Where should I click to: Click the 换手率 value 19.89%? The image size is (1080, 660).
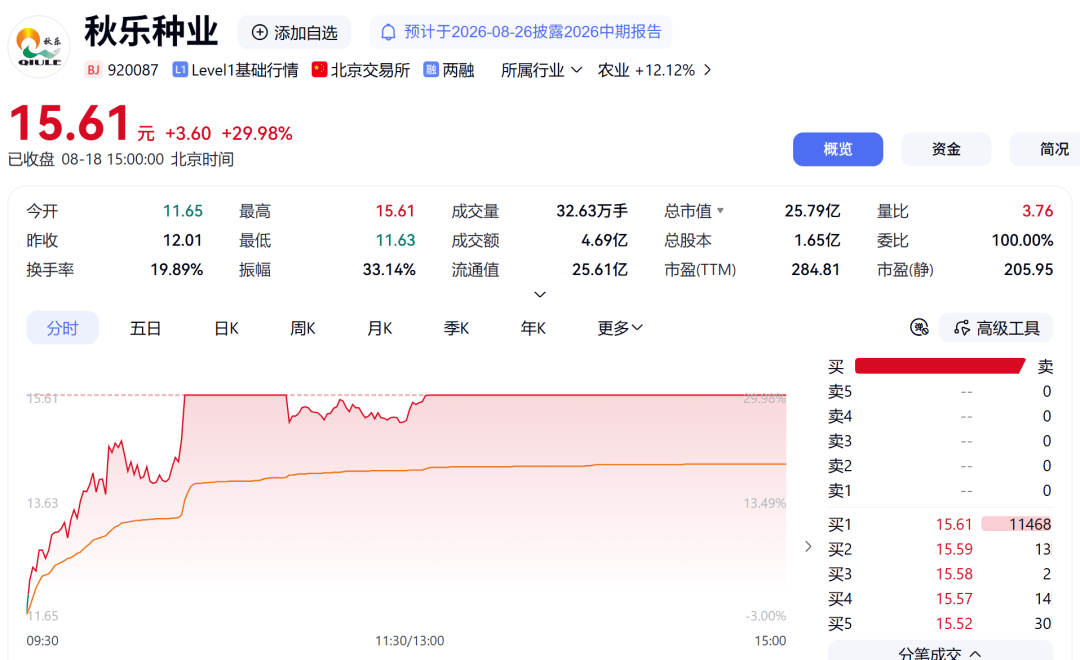coord(176,269)
